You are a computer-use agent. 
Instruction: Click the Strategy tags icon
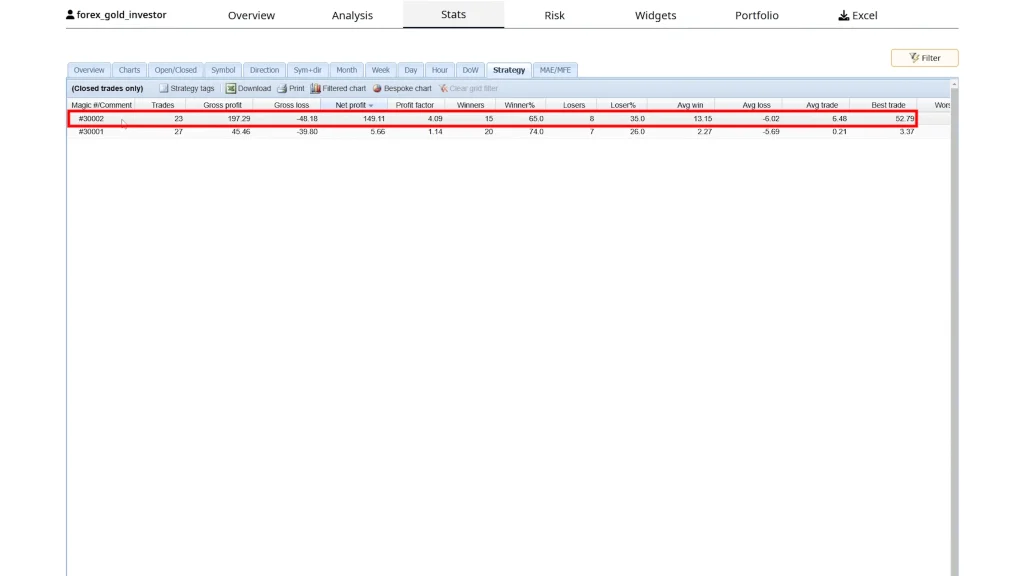(x=164, y=88)
